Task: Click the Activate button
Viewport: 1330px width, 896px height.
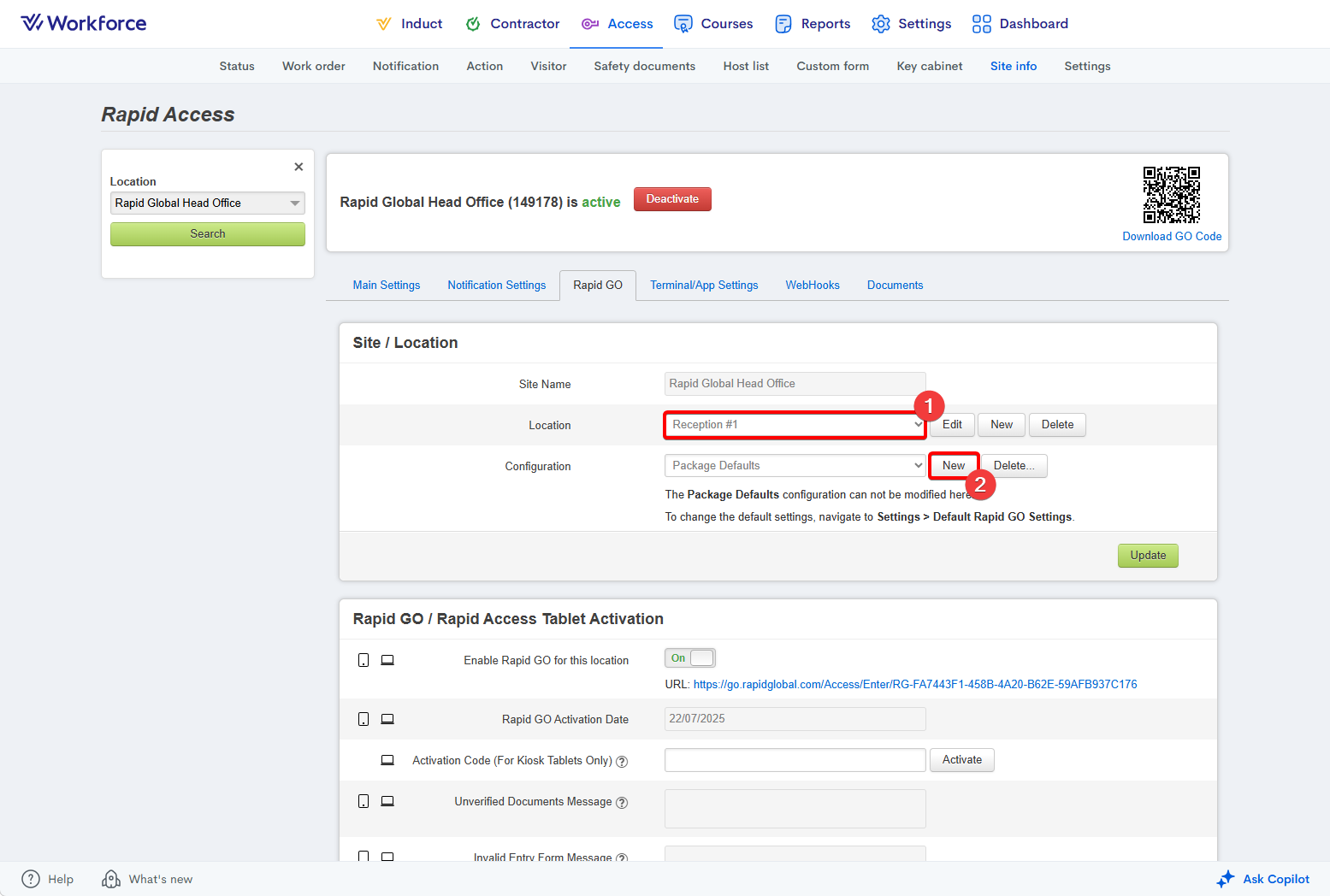Action: [x=962, y=760]
